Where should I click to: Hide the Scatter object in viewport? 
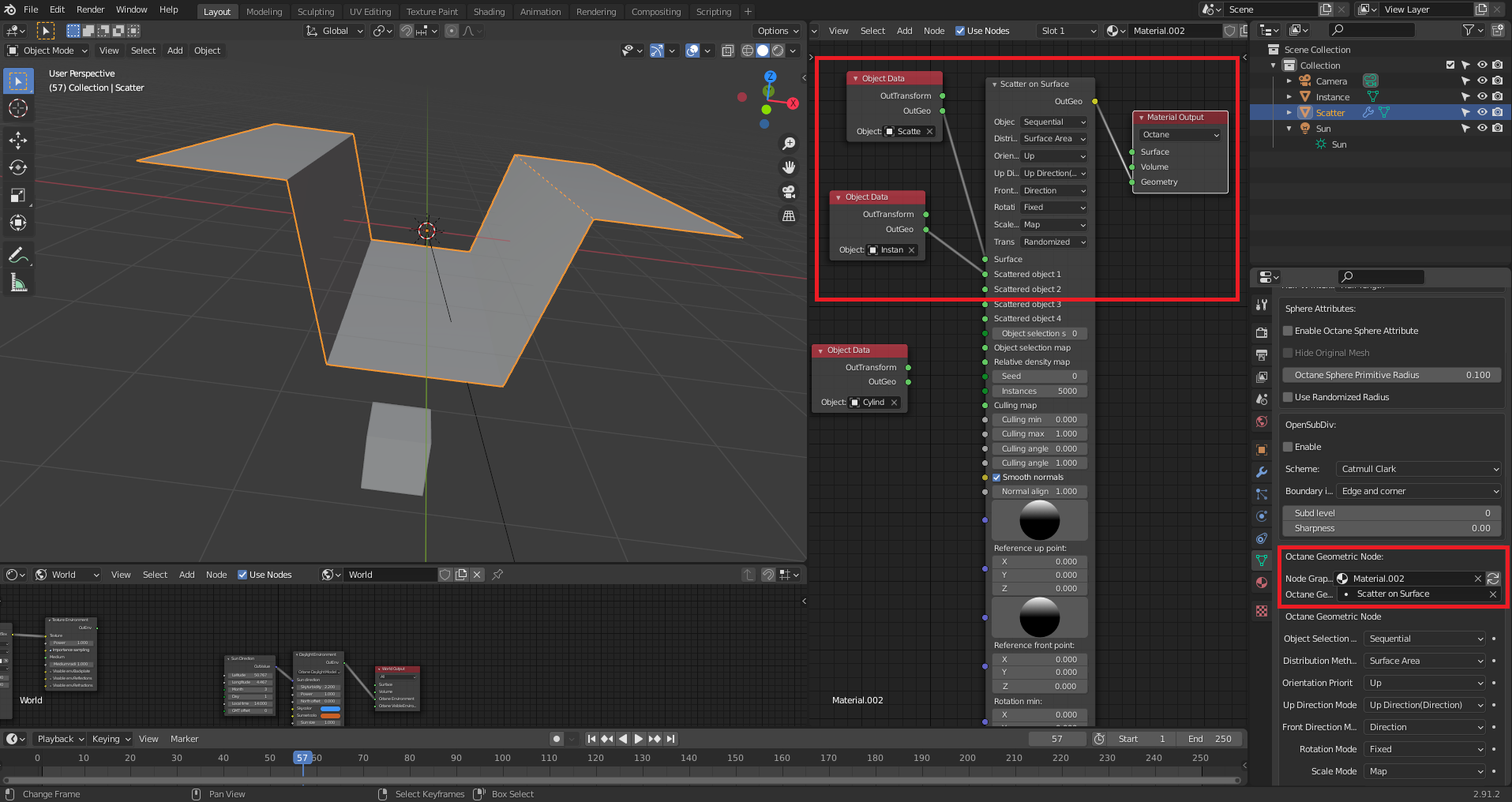point(1482,113)
